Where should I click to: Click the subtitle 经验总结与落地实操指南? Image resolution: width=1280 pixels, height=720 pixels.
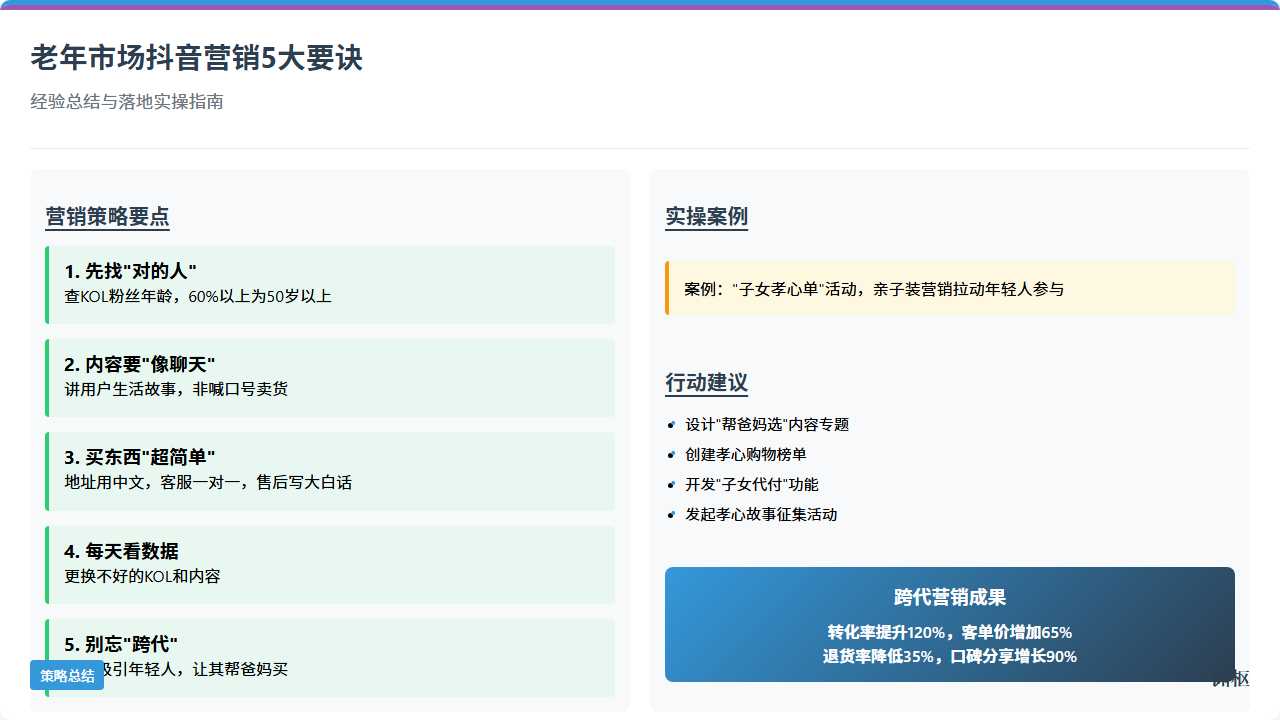pyautogui.click(x=127, y=101)
